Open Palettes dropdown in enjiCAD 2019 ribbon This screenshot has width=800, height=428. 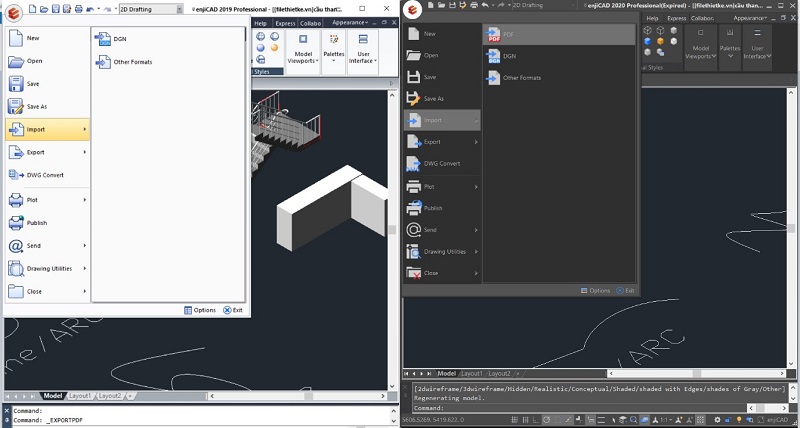click(x=334, y=51)
